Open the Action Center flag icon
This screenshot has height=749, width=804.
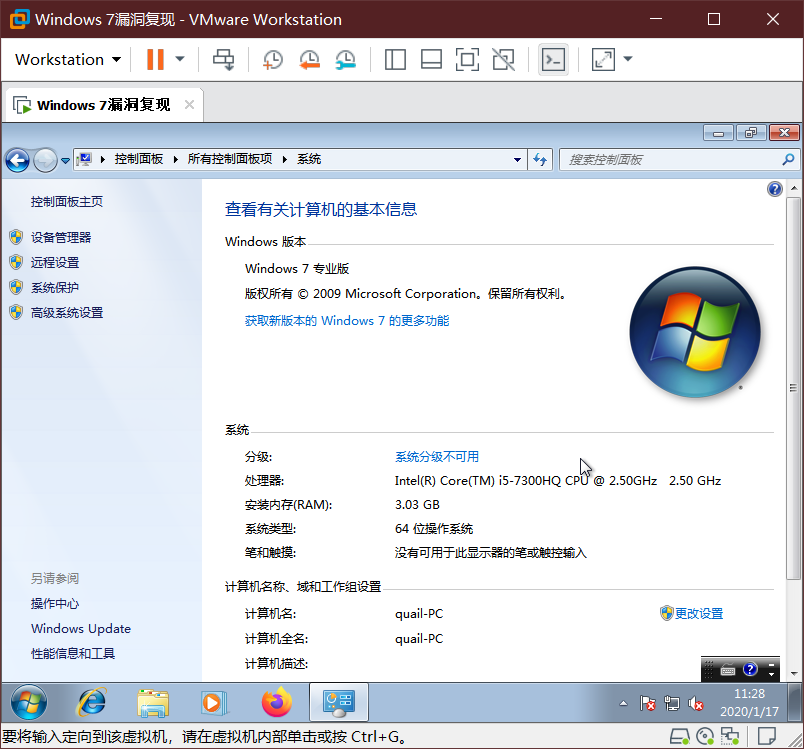click(x=647, y=703)
